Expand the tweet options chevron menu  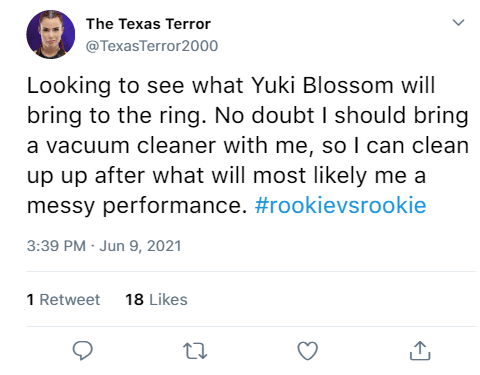tap(458, 23)
